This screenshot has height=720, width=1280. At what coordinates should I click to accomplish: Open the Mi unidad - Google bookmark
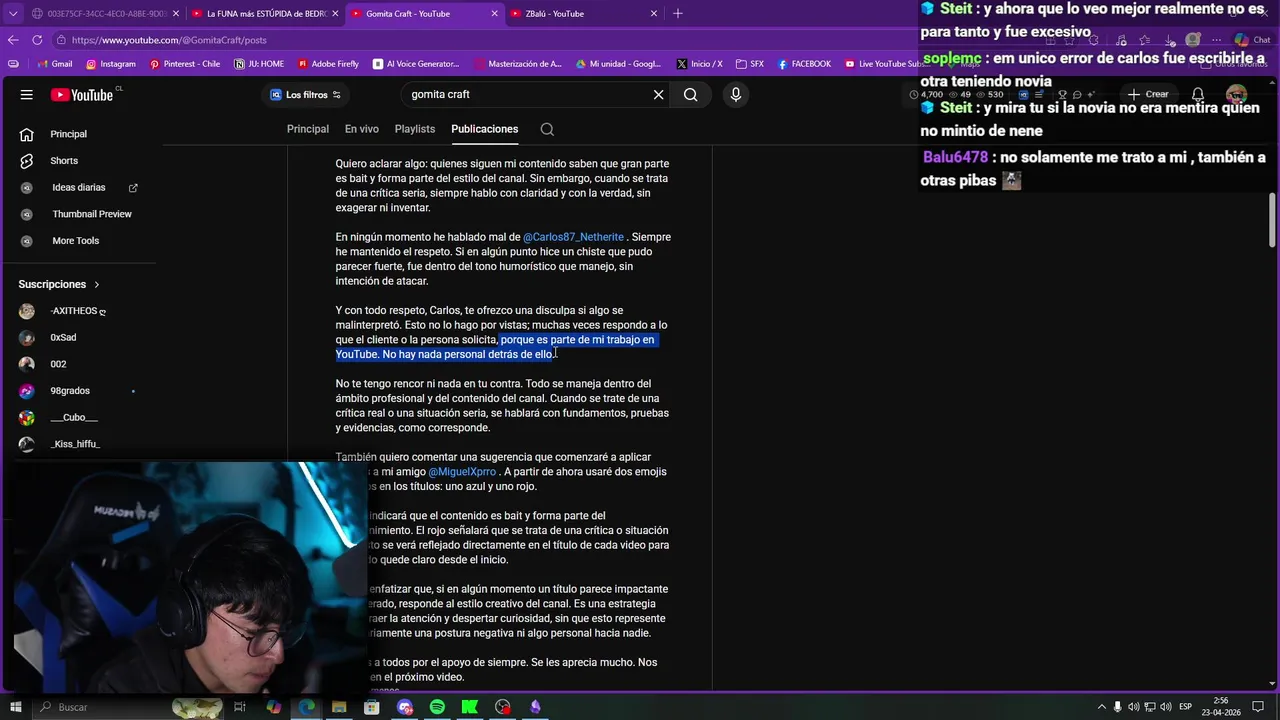click(618, 64)
